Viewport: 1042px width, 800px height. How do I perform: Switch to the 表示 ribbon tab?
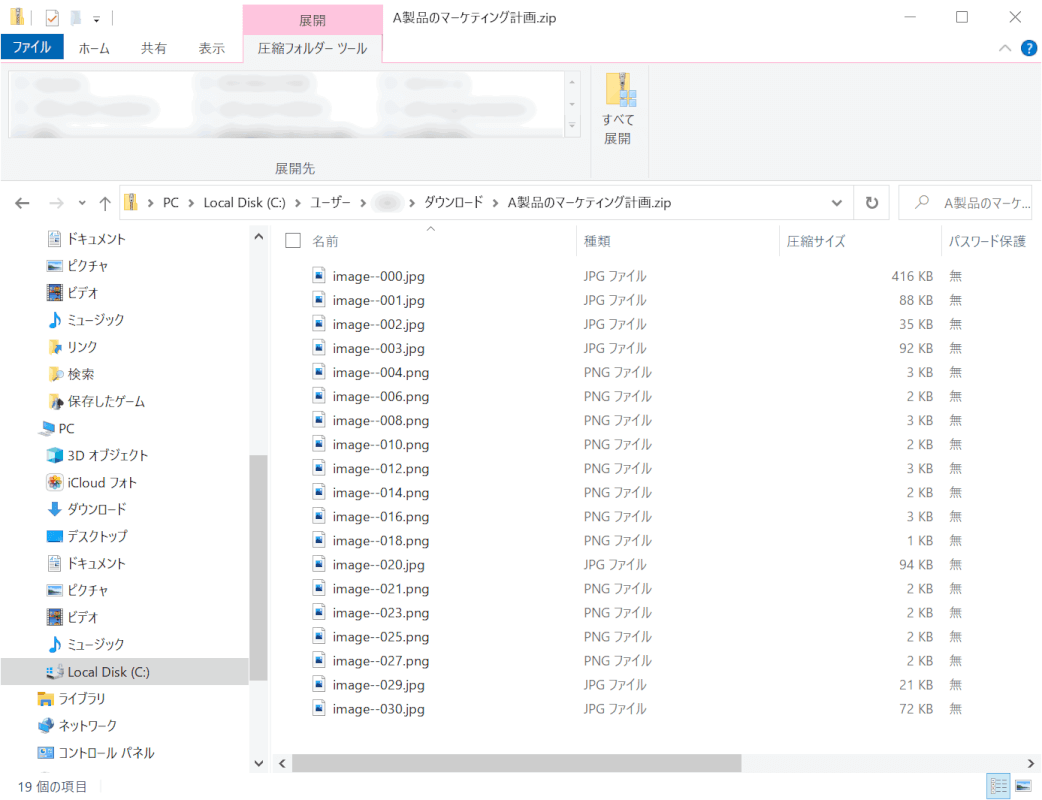tap(211, 48)
